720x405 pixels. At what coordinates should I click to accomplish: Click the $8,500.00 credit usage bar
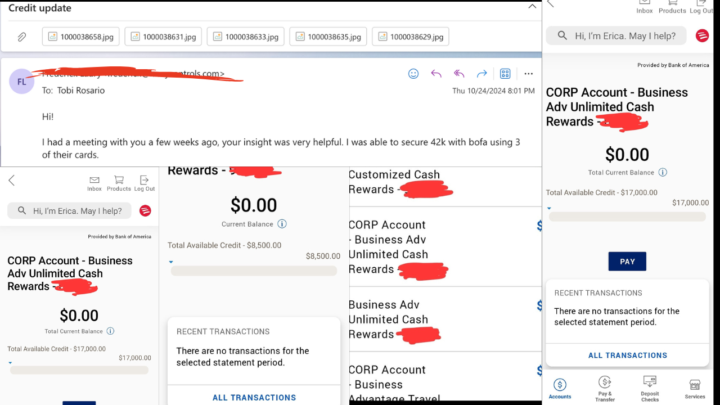coord(254,271)
